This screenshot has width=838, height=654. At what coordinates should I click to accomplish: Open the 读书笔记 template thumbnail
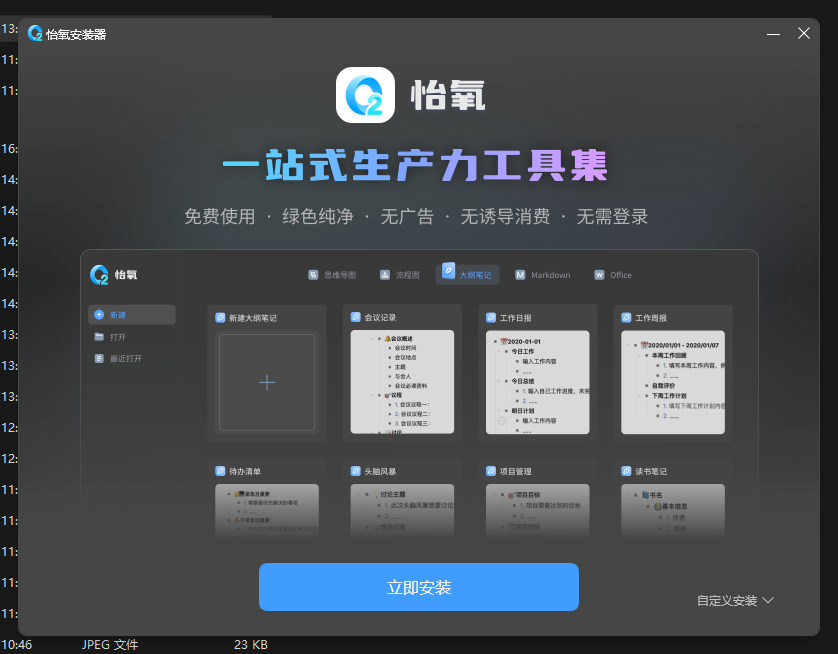click(673, 509)
